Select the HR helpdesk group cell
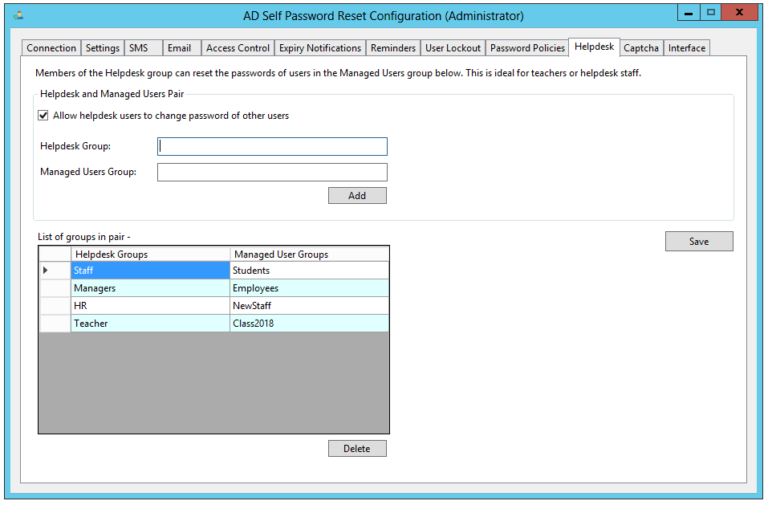Image resolution: width=768 pixels, height=505 pixels. tap(150, 306)
